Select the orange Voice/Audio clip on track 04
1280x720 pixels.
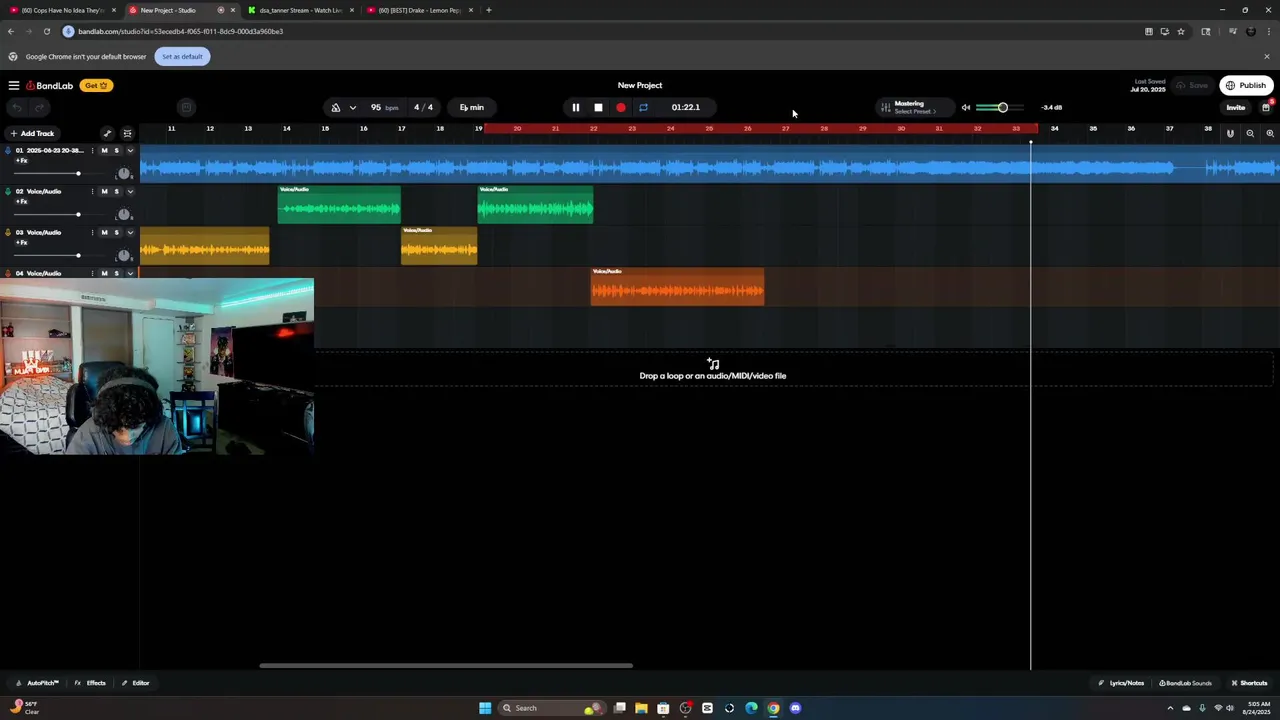pyautogui.click(x=677, y=287)
